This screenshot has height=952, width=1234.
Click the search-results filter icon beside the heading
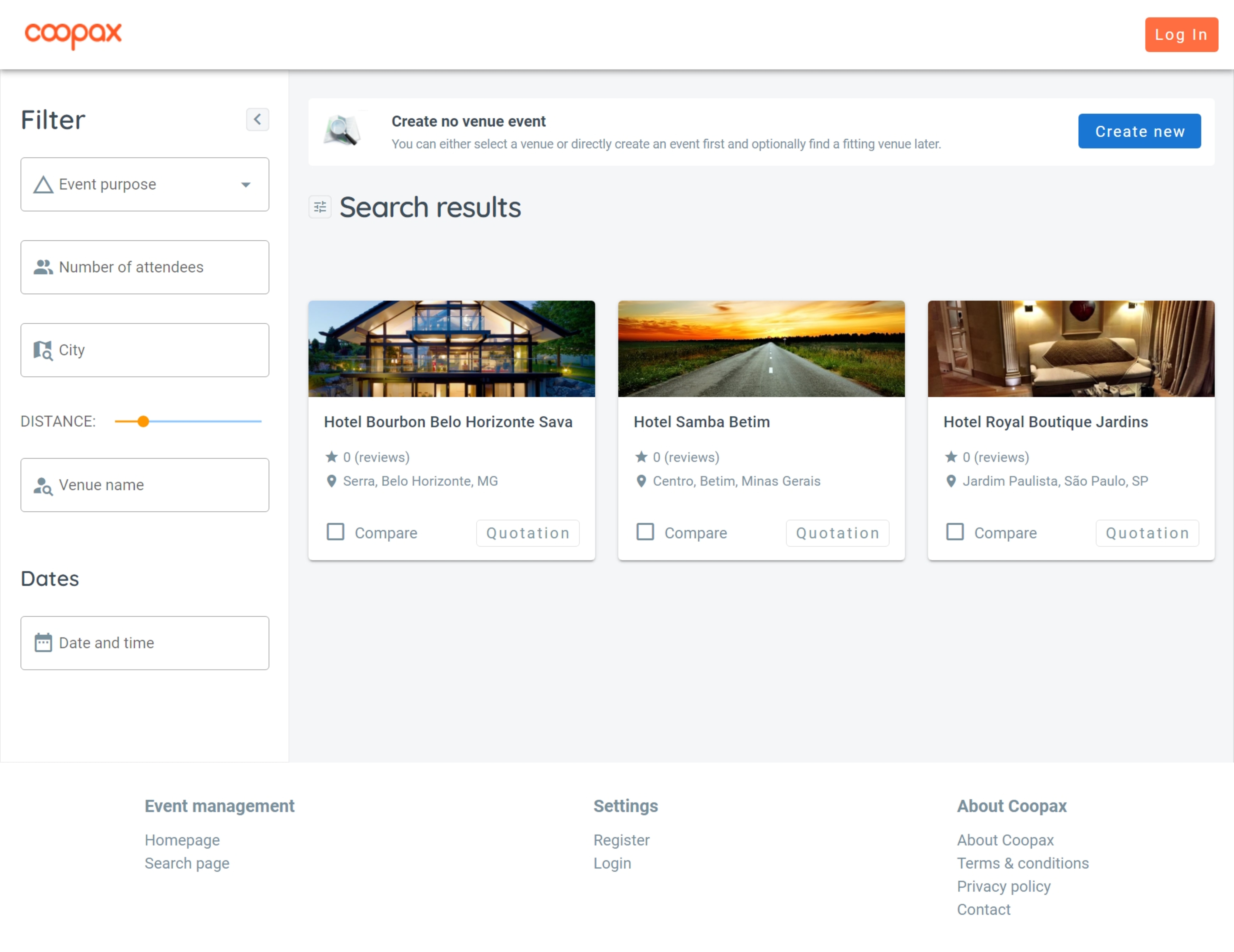pos(320,207)
